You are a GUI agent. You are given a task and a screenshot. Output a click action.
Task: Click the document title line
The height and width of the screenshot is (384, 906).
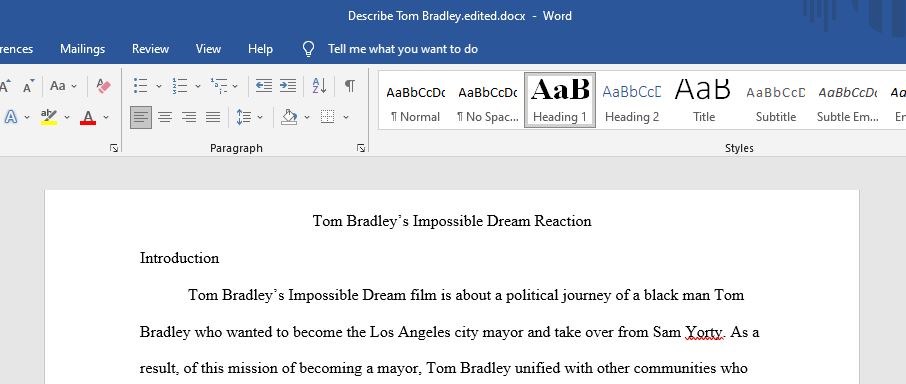click(452, 221)
